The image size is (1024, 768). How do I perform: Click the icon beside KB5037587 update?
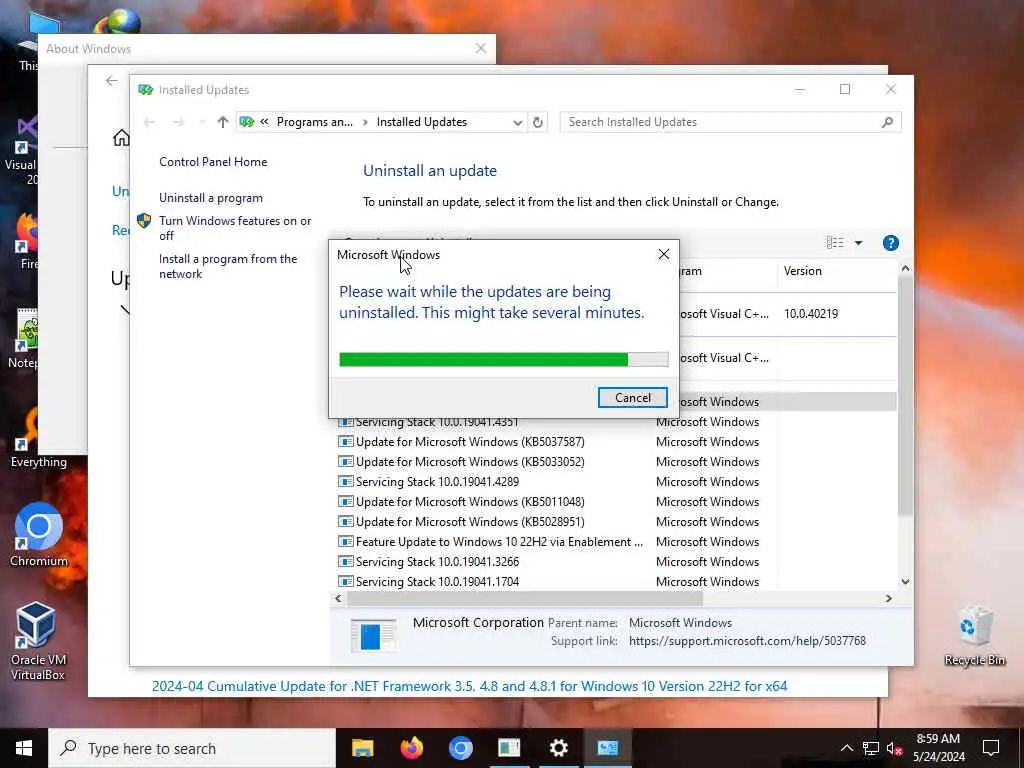345,441
